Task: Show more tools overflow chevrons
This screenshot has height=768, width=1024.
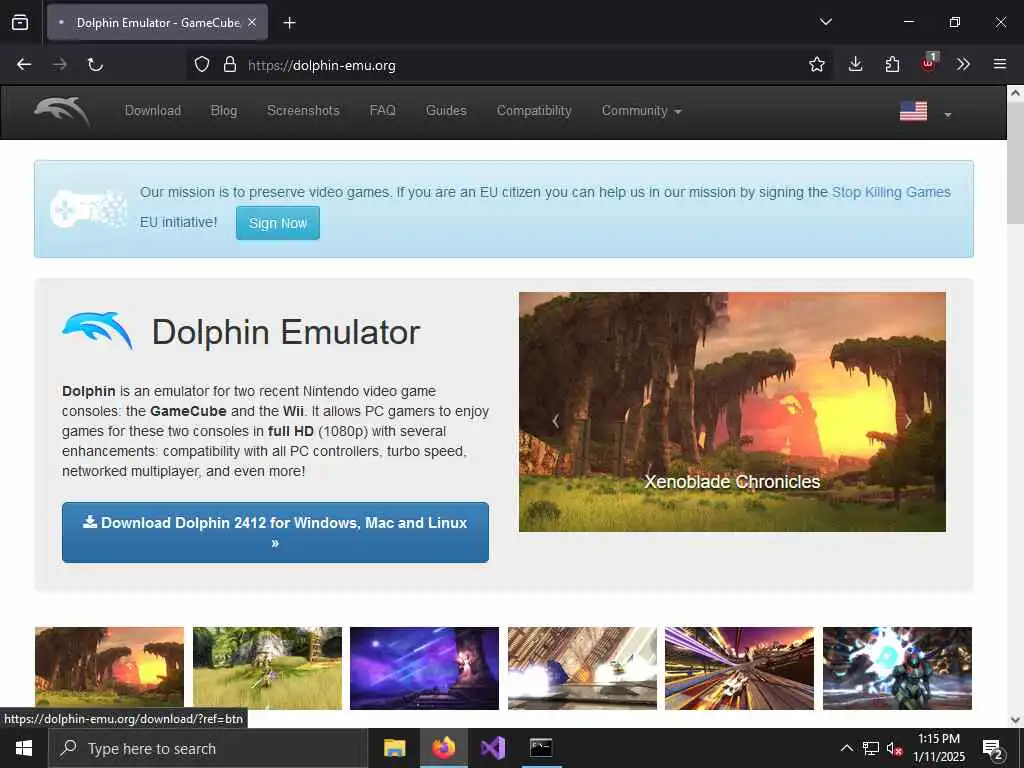Action: coord(963,65)
